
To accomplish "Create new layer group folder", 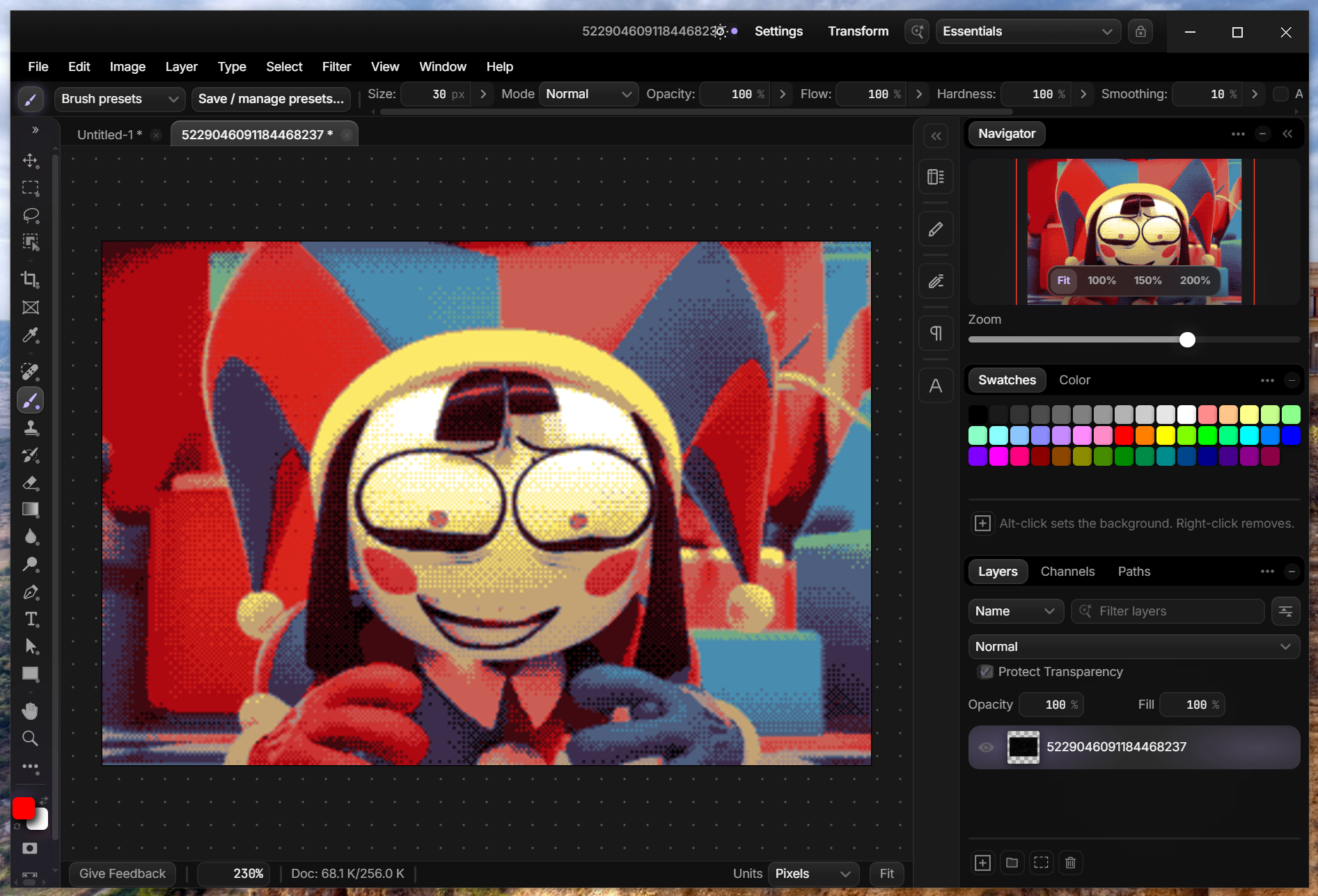I will [x=1012, y=863].
